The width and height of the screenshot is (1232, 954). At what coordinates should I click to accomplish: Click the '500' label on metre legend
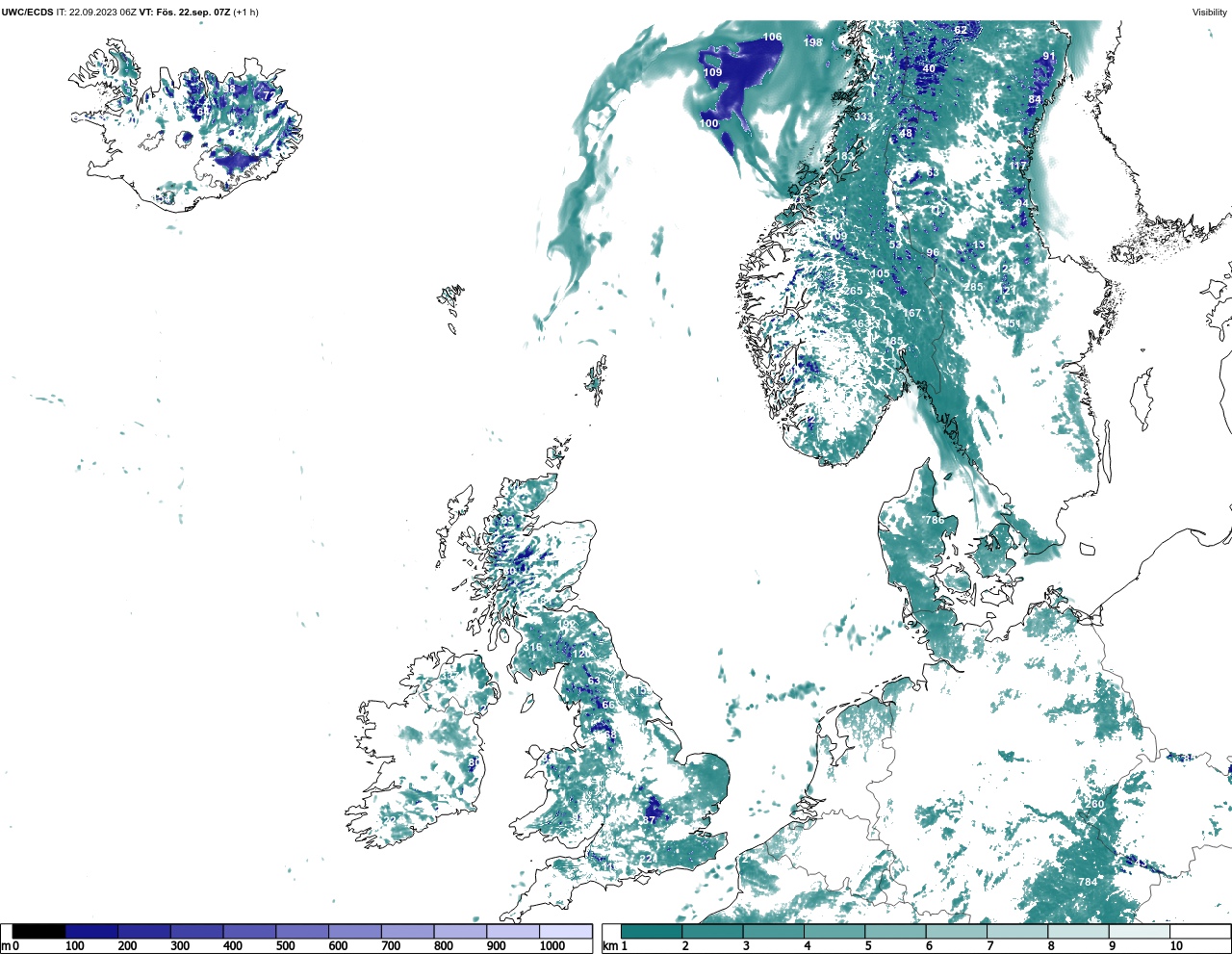coord(285,946)
